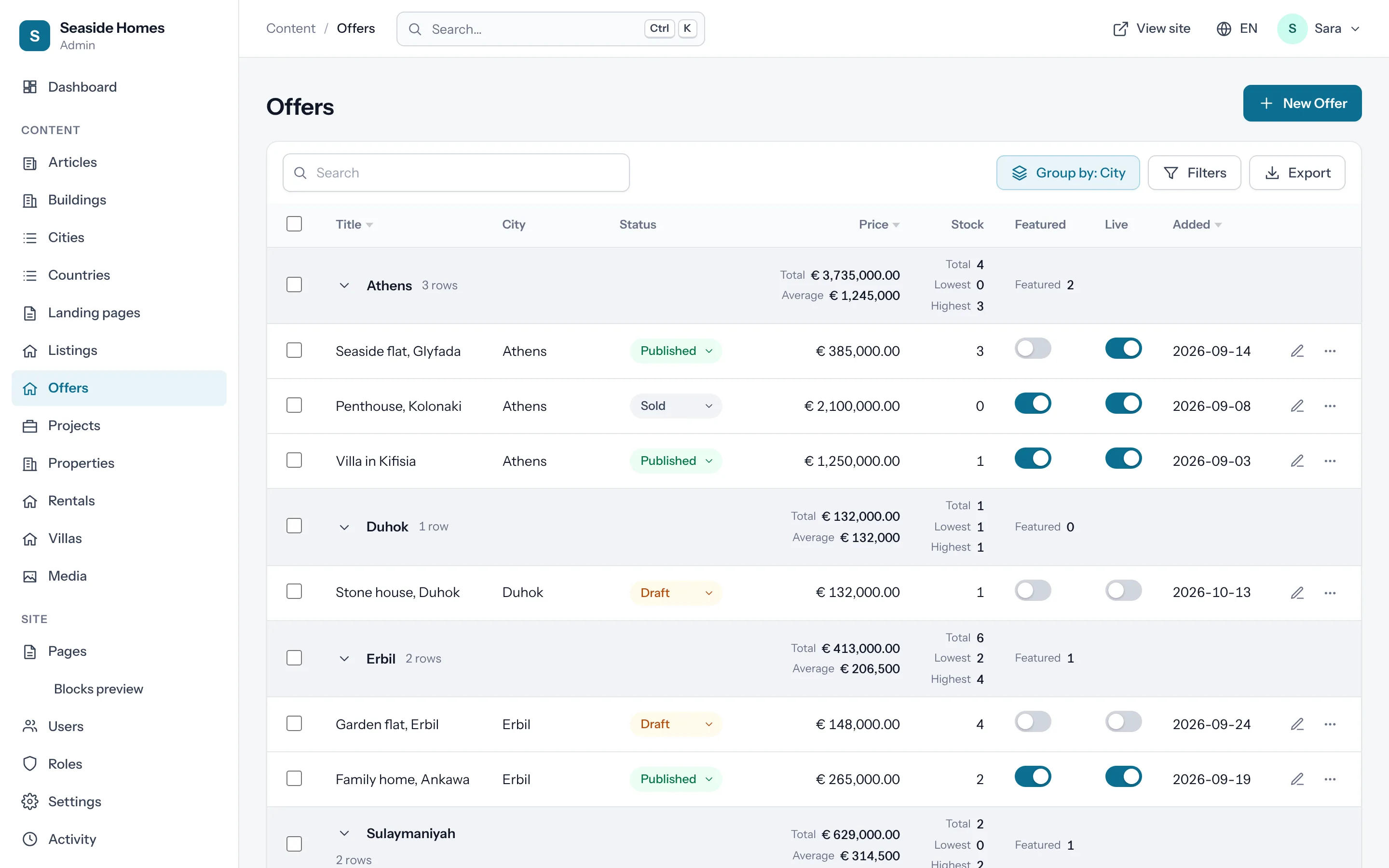
Task: Switch off Live toggle for Family home, Ankawa
Action: (1123, 777)
